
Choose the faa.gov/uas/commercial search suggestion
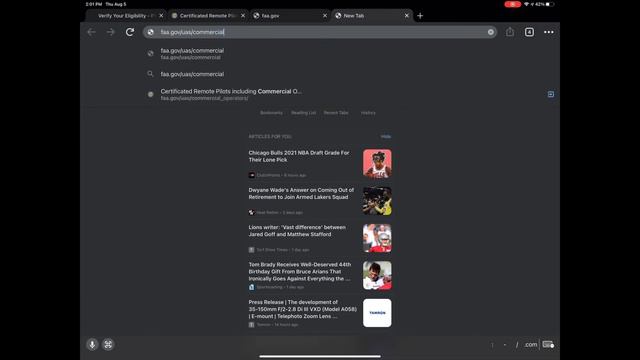[320, 74]
